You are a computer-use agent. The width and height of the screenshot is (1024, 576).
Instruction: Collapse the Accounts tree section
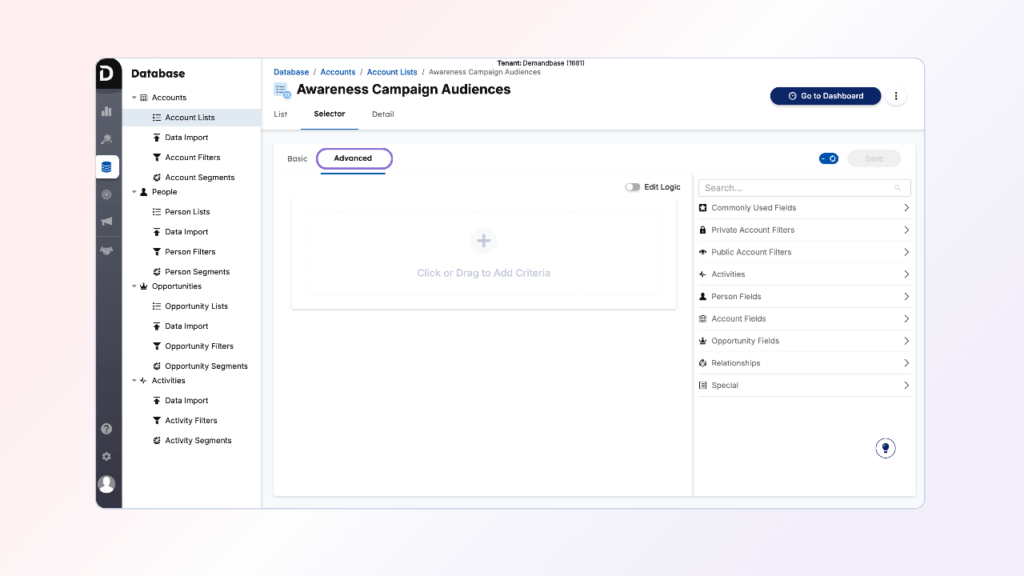(134, 98)
